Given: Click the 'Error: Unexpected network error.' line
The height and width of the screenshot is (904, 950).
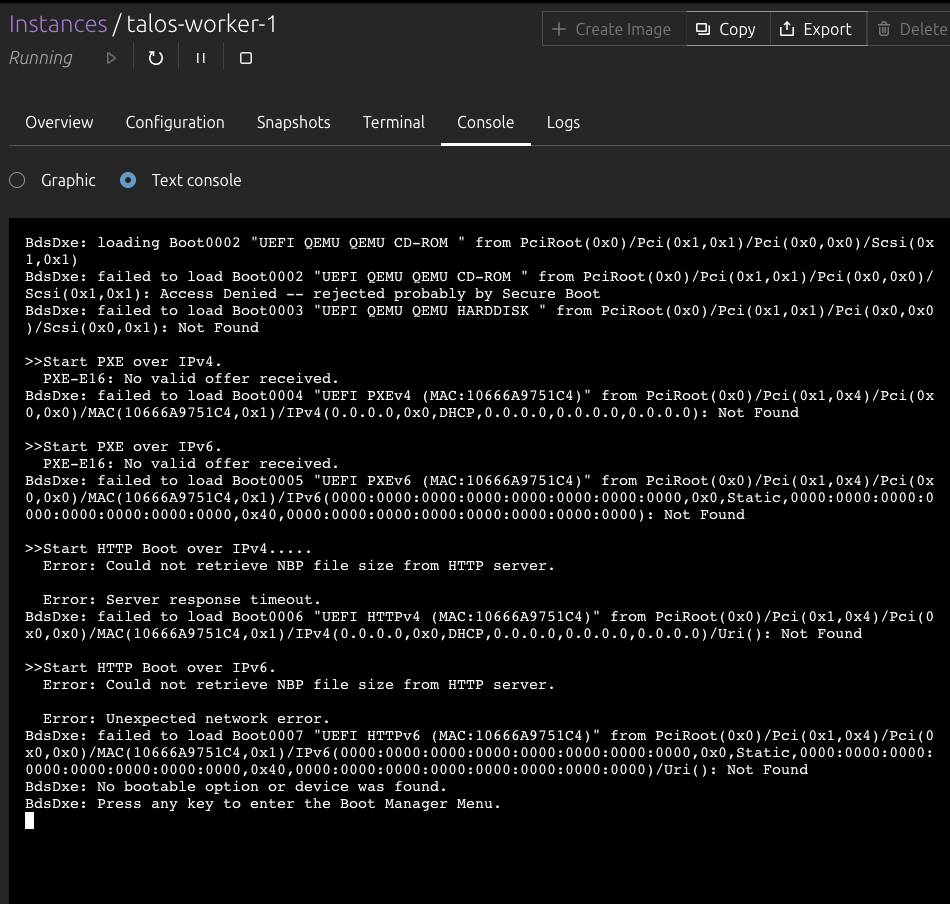Looking at the screenshot, I should click(187, 718).
